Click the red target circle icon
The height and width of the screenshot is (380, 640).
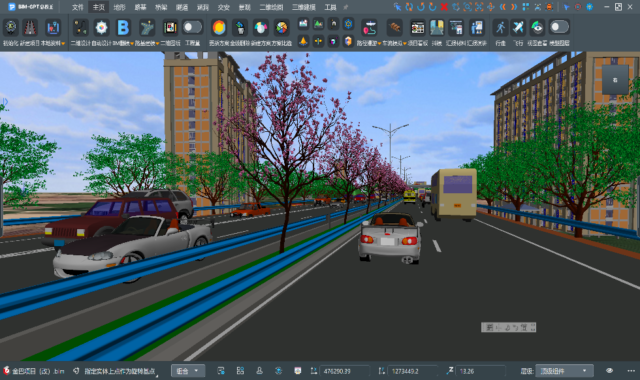578,7
